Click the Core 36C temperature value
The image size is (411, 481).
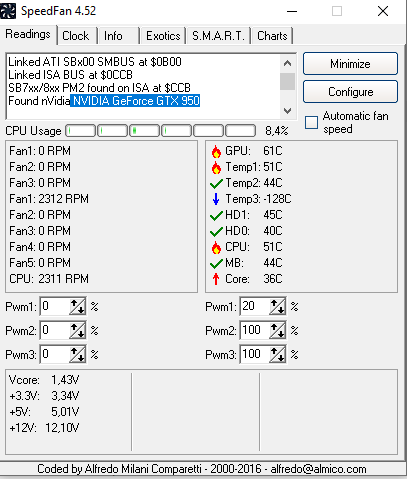click(x=273, y=279)
